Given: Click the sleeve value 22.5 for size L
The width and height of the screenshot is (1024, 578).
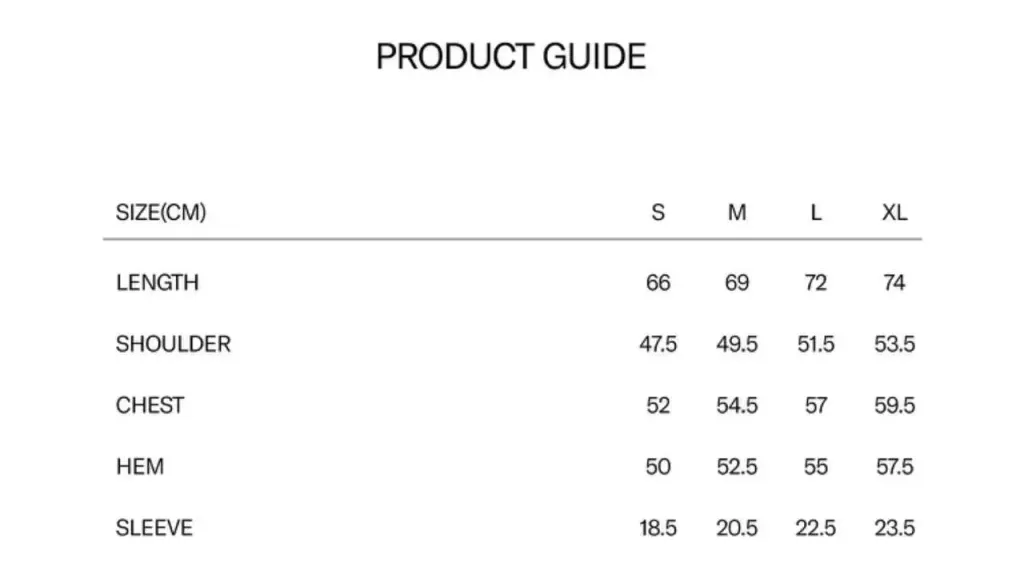Looking at the screenshot, I should pos(816,528).
